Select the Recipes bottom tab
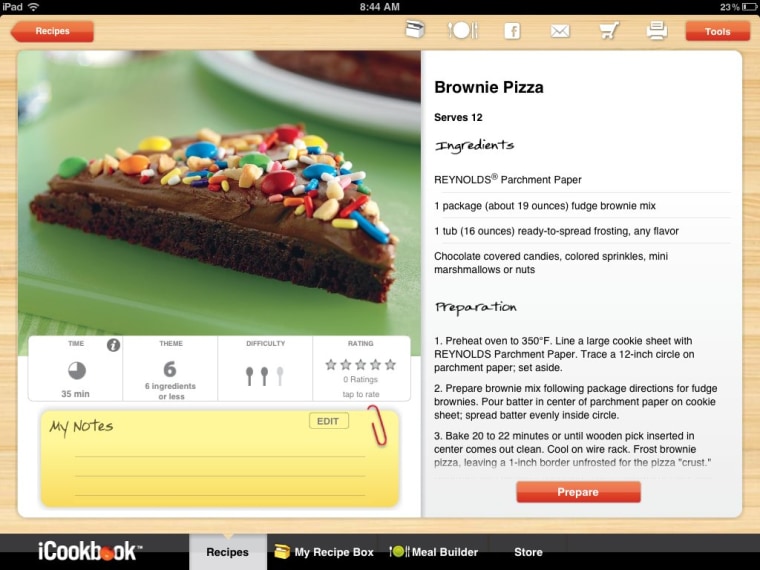760x570 pixels. click(x=228, y=552)
